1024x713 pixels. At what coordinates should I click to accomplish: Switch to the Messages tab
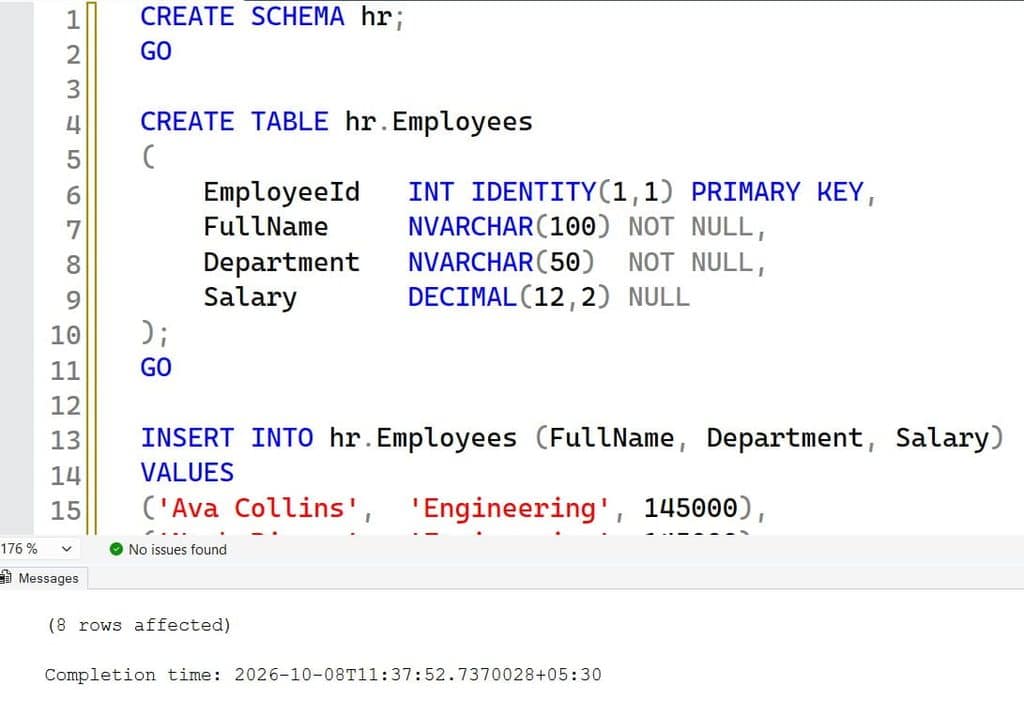(43, 578)
